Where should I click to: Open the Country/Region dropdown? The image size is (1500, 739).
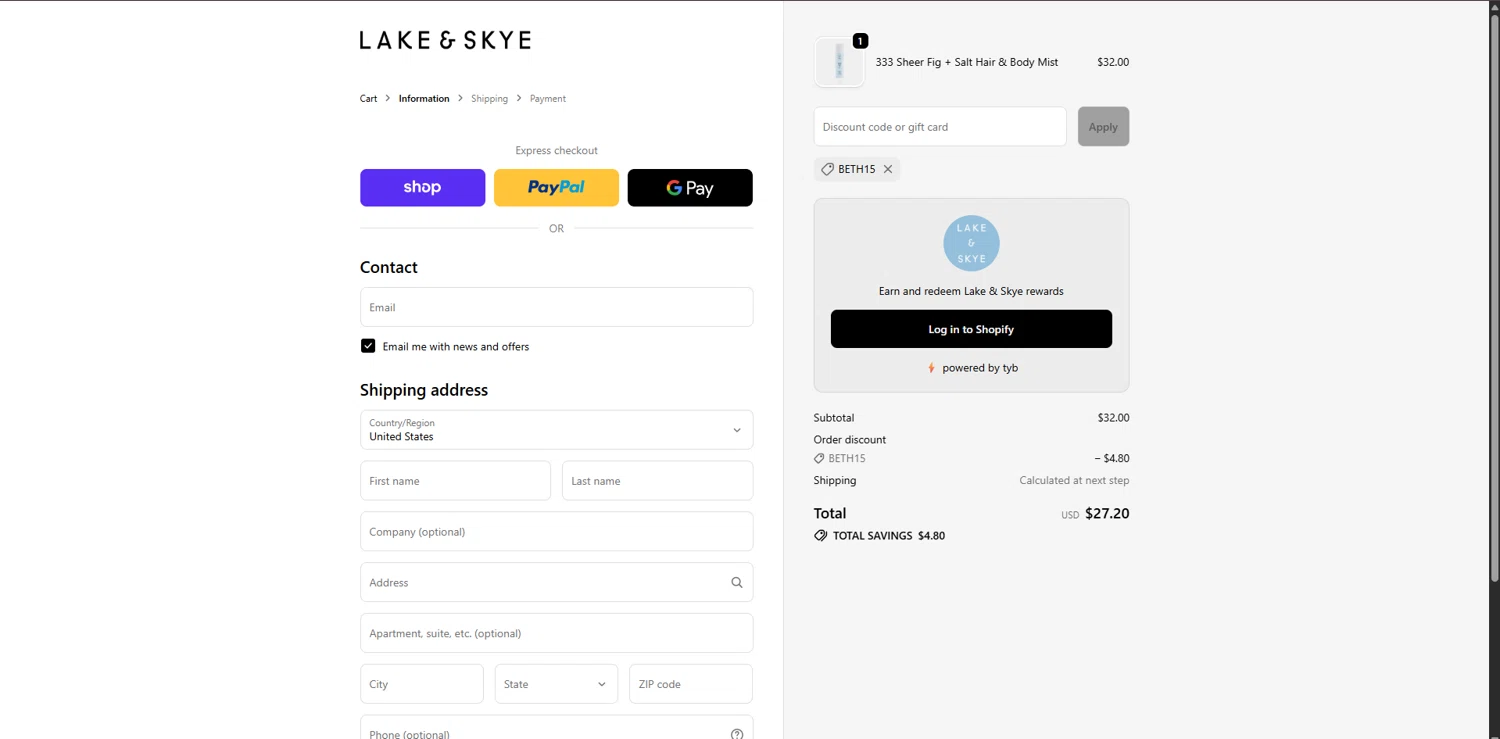pyautogui.click(x=556, y=430)
